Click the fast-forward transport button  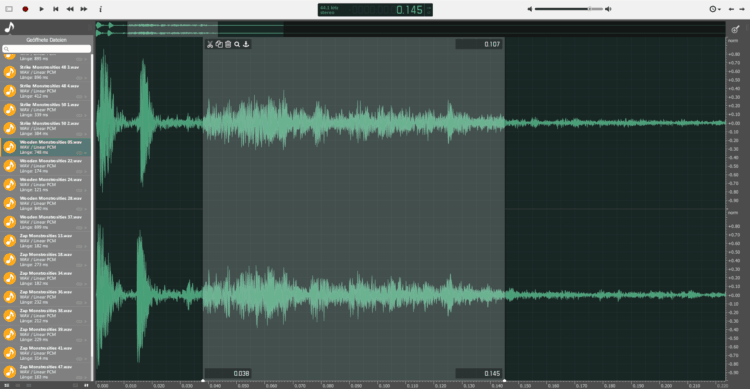coord(84,9)
